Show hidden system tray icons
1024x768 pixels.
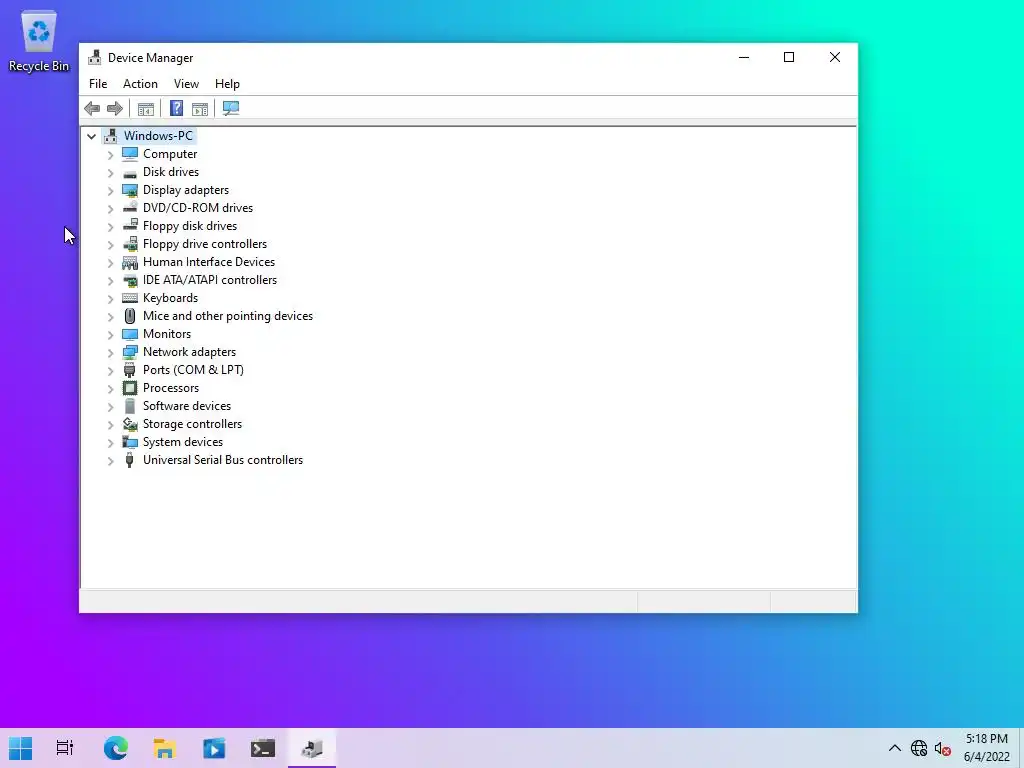pyautogui.click(x=895, y=748)
